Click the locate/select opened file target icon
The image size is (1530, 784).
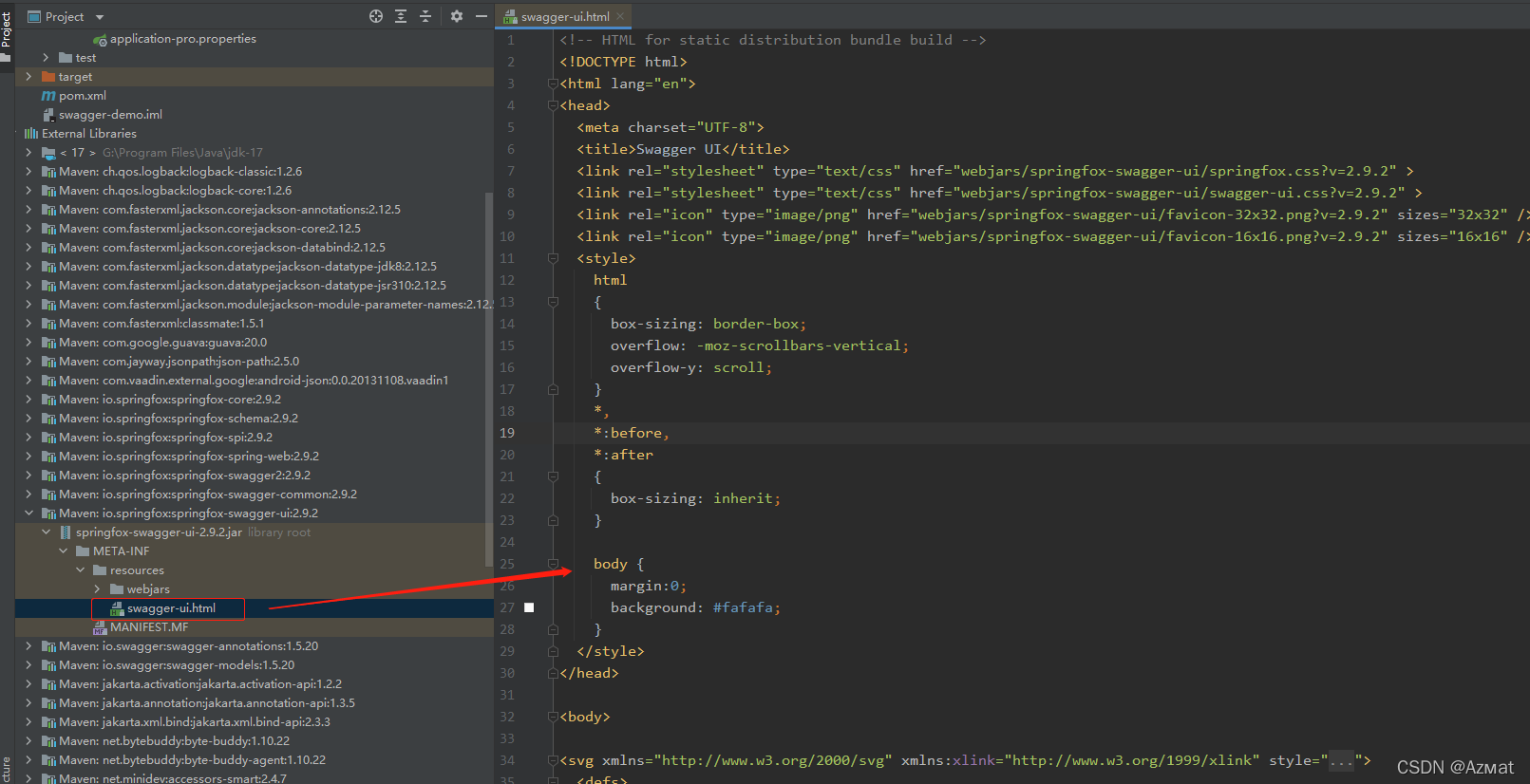tap(376, 16)
